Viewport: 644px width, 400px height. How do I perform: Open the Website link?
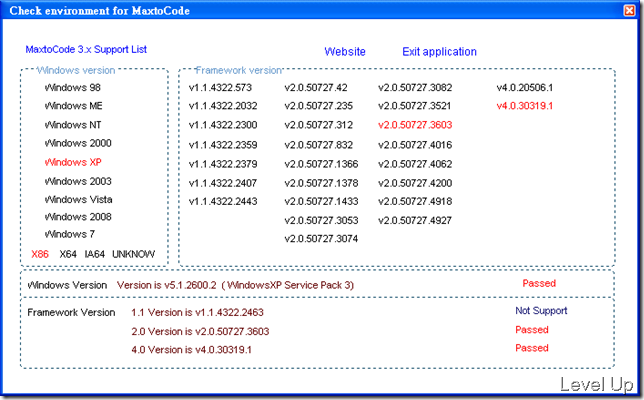(x=345, y=52)
